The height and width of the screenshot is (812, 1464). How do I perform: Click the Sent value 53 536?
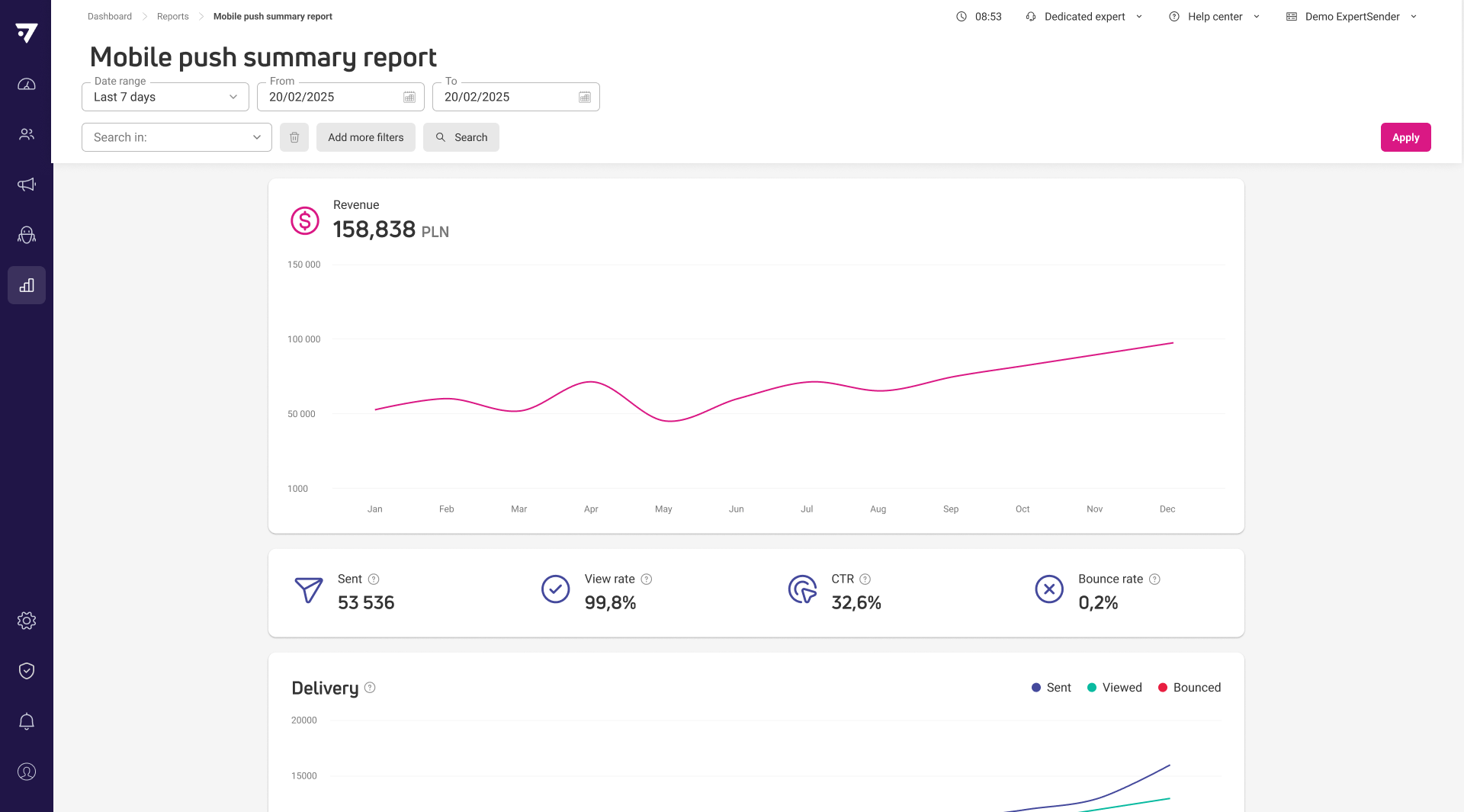click(x=366, y=603)
